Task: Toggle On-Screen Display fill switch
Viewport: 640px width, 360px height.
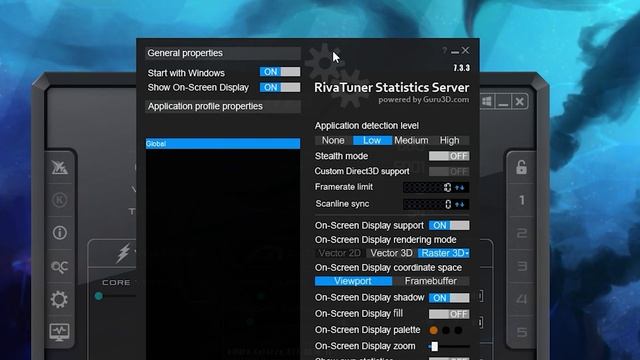Action: click(x=449, y=314)
